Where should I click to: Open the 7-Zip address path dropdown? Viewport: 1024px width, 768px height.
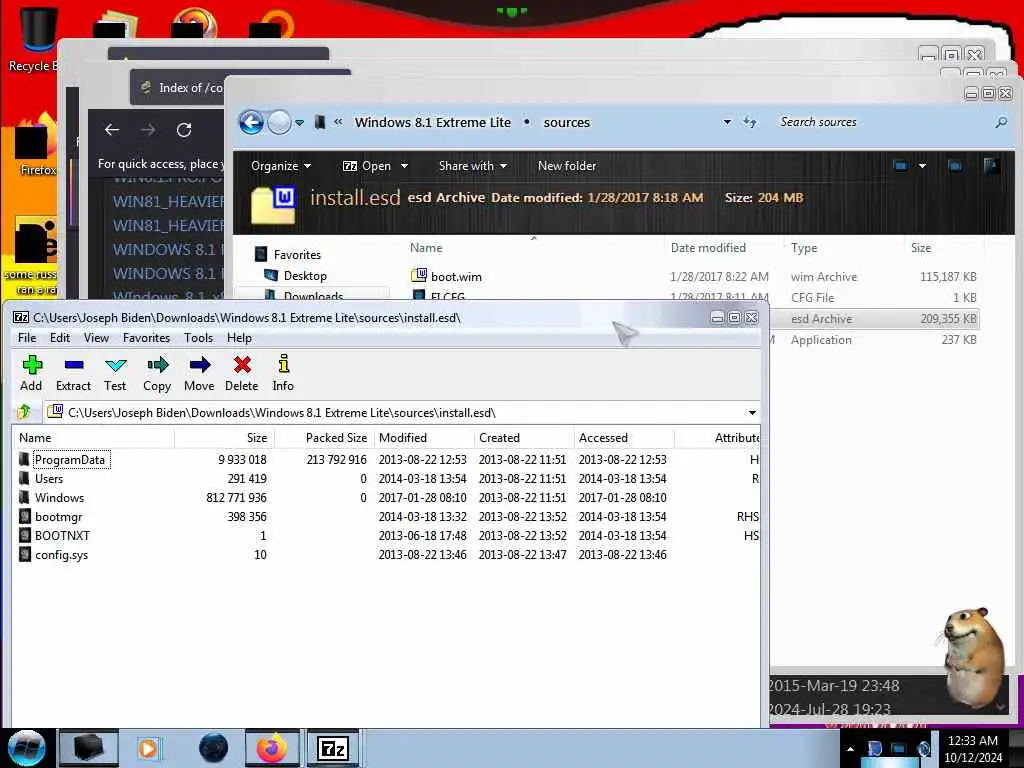(752, 413)
